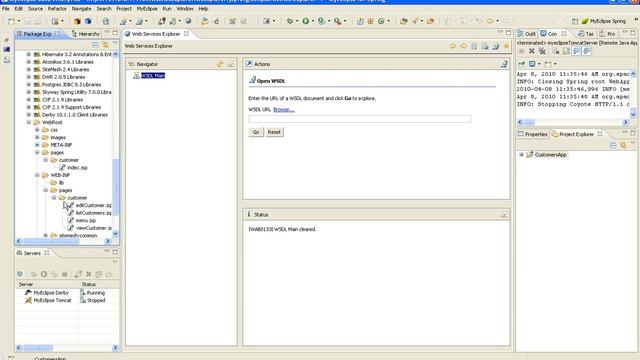This screenshot has width=640, height=360.
Task: Open the WSIL Page icon in Web Services Explorer
Action: click(484, 46)
